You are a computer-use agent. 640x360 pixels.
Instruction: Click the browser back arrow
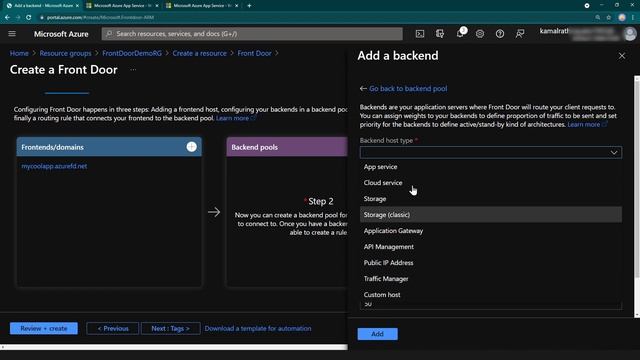tap(7, 18)
